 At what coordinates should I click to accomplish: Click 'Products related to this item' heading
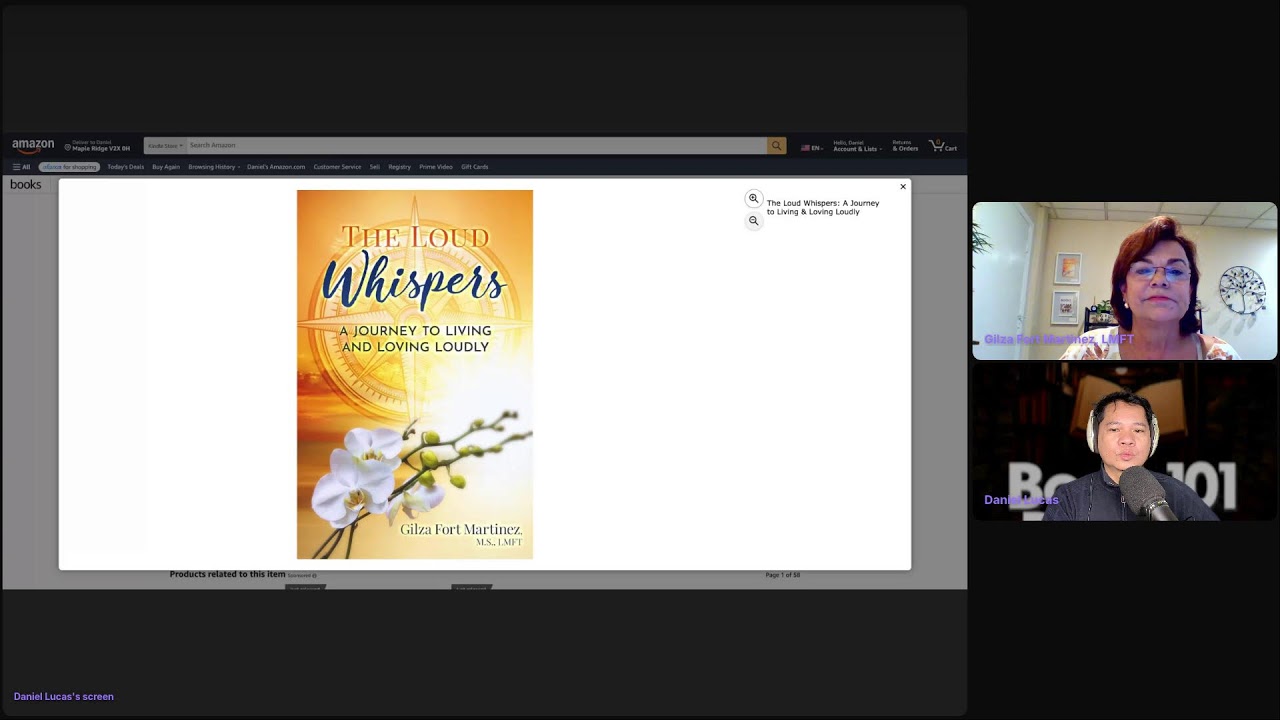(227, 574)
